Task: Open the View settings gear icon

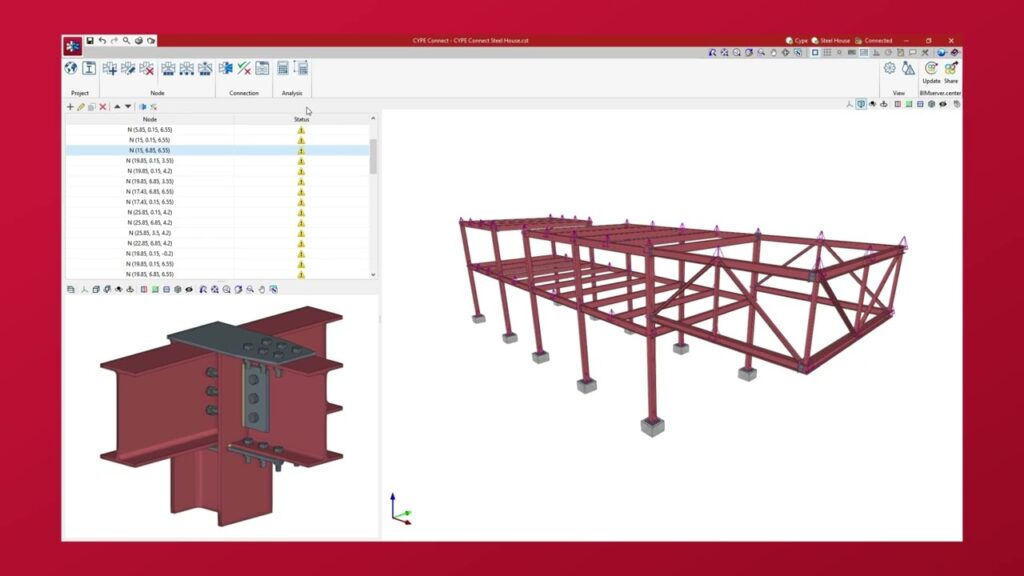Action: 889,68
